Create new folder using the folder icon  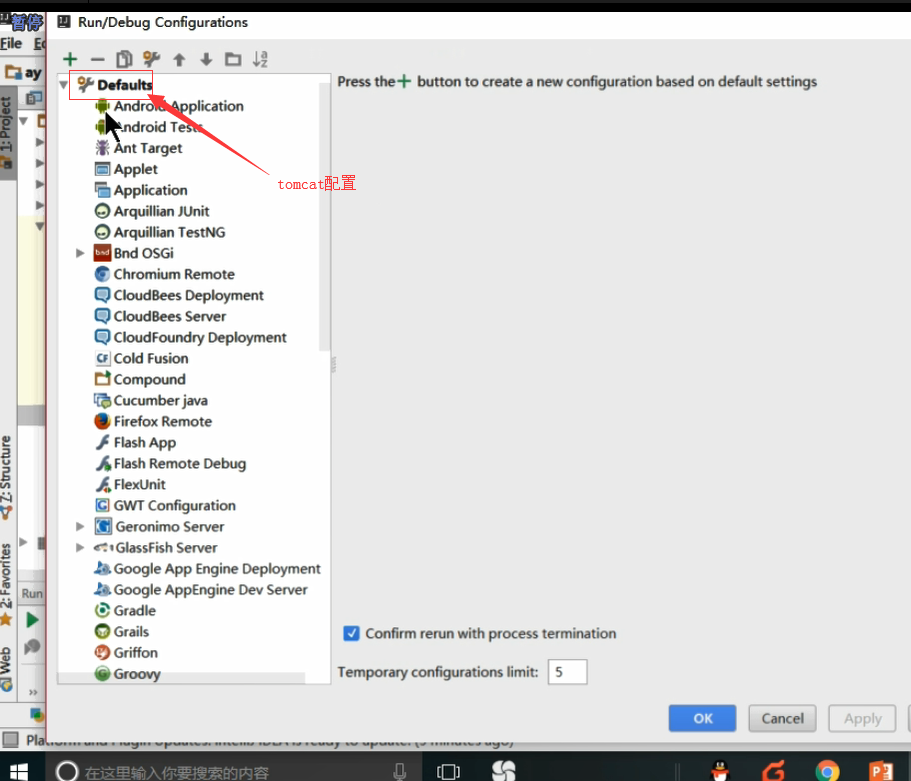coord(233,59)
